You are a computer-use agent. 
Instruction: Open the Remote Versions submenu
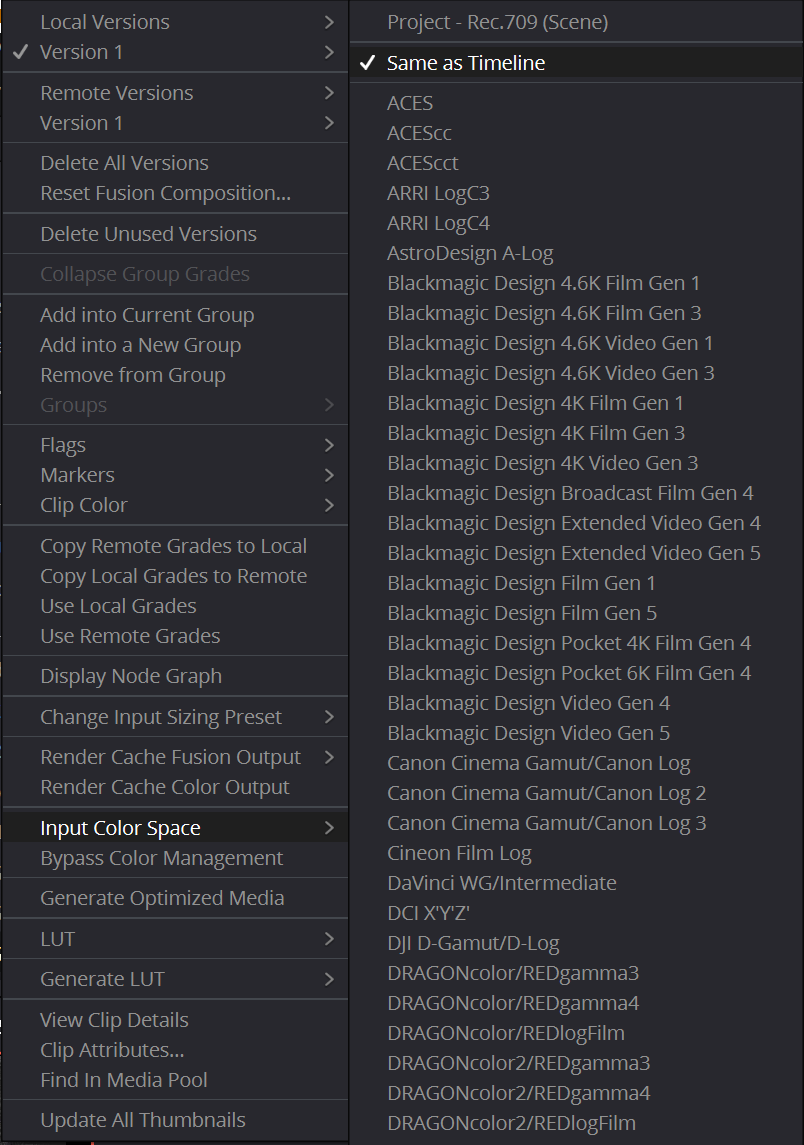coord(175,93)
